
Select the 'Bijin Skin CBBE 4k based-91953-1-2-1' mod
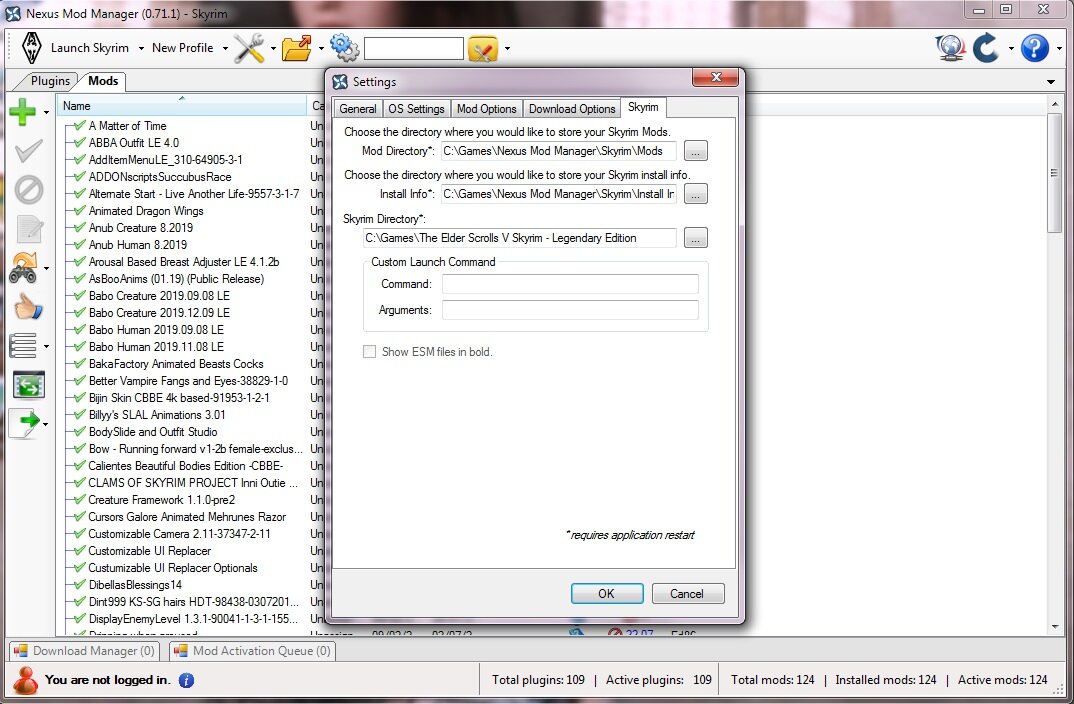click(x=179, y=398)
